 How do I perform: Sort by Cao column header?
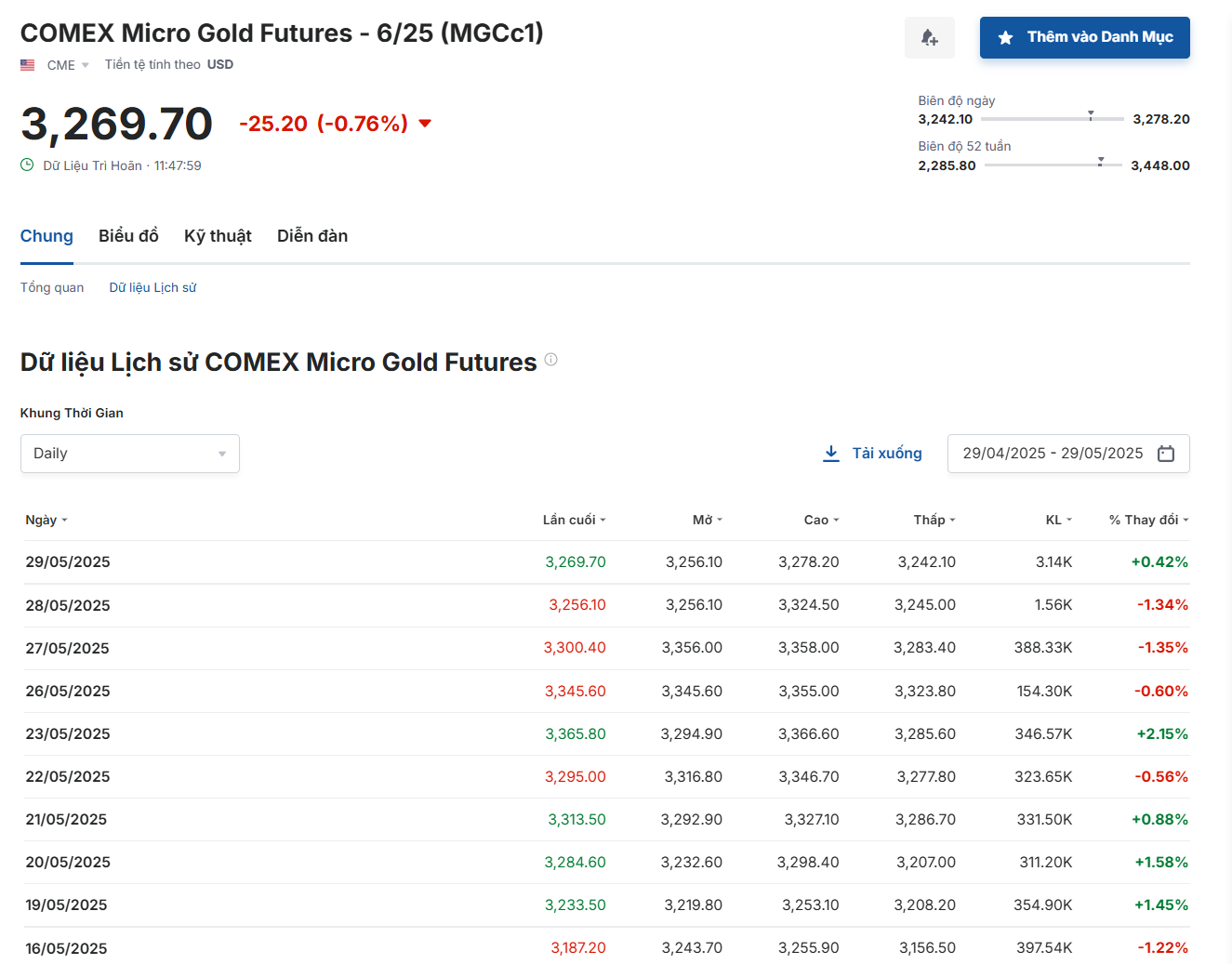[821, 520]
